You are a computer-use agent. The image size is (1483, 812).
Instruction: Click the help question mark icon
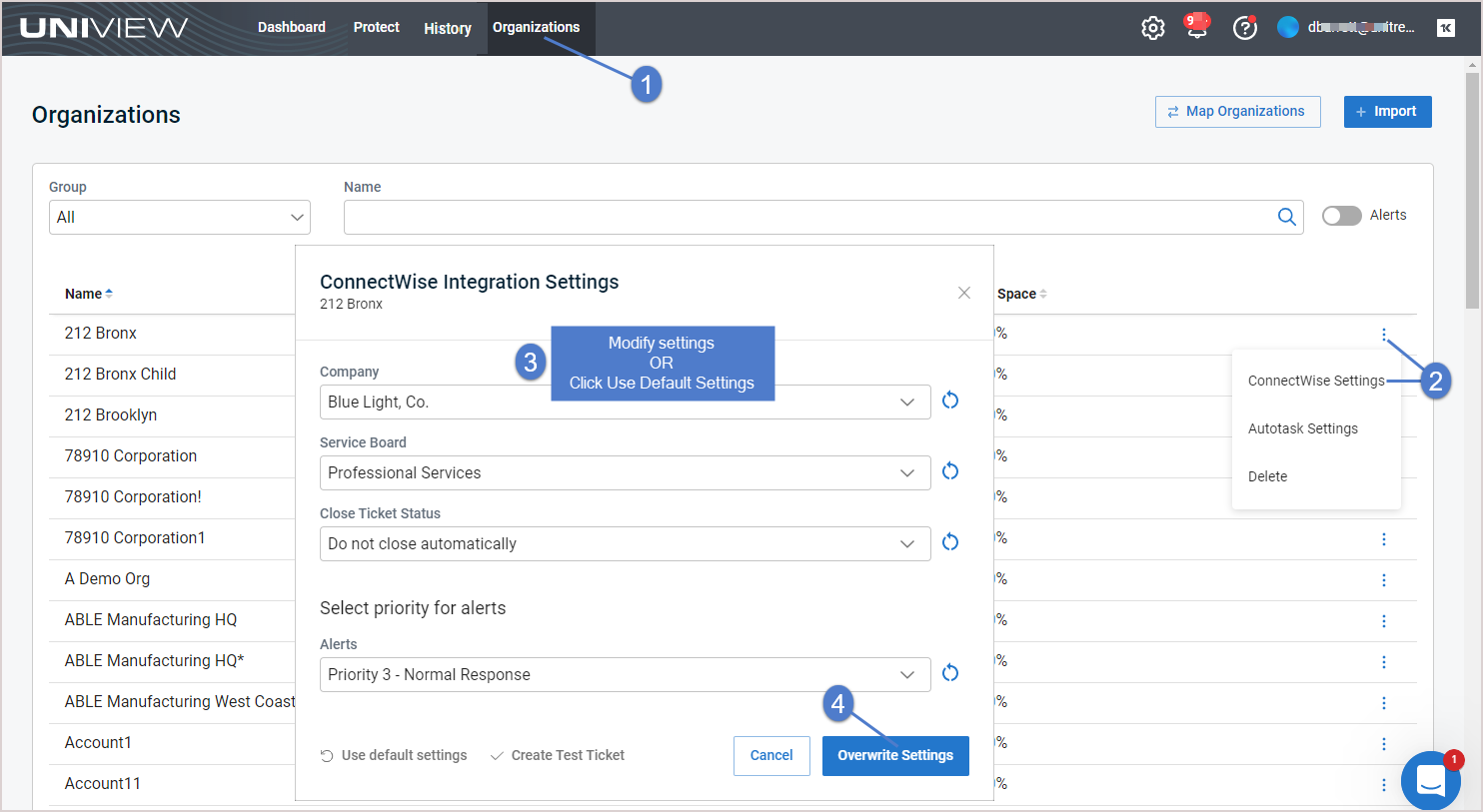[1245, 28]
